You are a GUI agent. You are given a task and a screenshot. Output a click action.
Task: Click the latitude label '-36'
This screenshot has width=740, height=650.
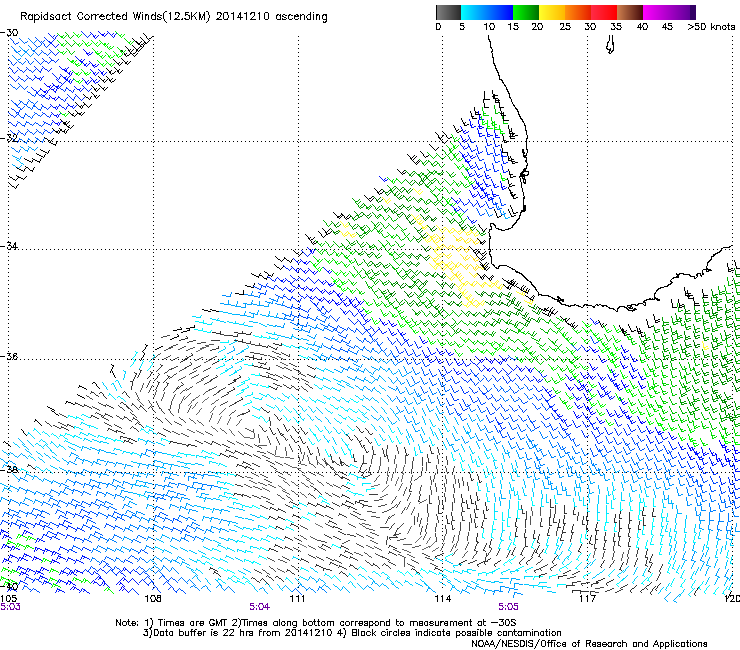[9, 356]
